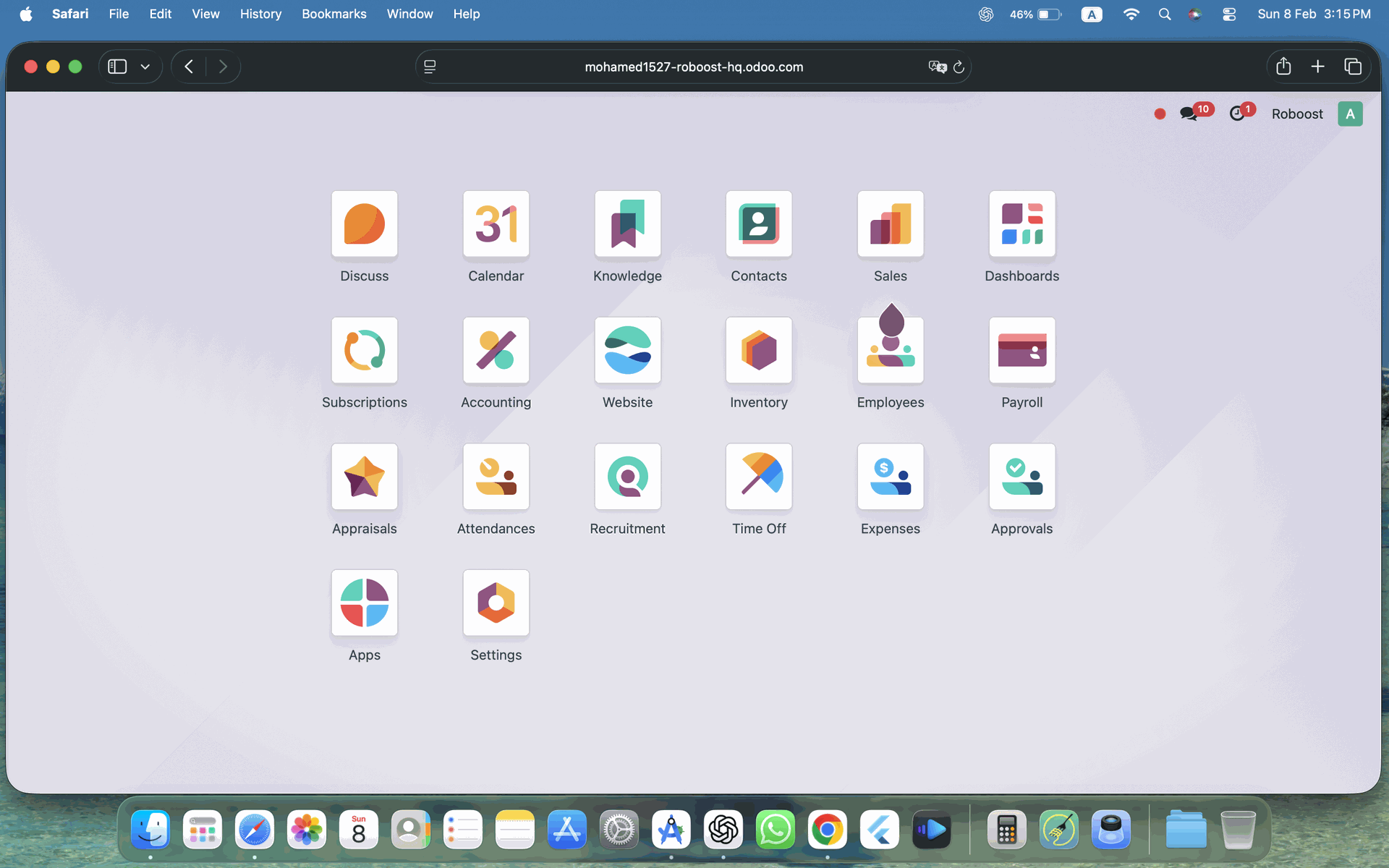Open the Bookmarks menu
The width and height of the screenshot is (1389, 868).
pyautogui.click(x=334, y=14)
